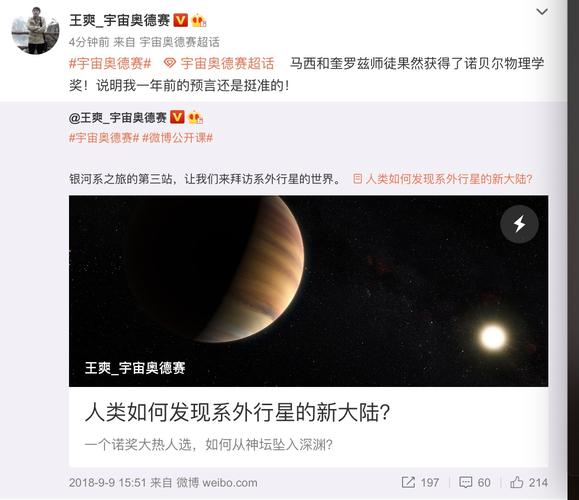Open the post options chevron menu
Viewport: 579px width, 500px height.
[x=542, y=12]
